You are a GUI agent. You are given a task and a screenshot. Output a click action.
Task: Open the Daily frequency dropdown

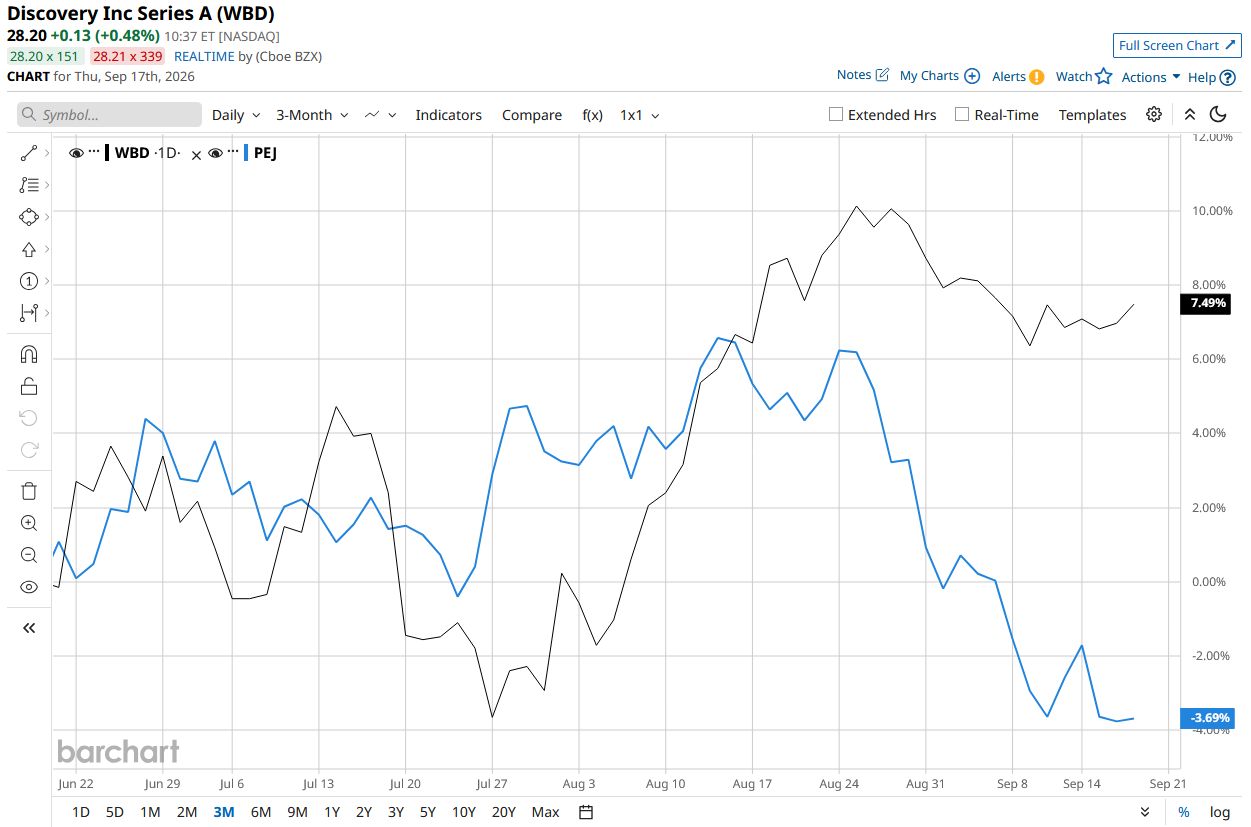(x=236, y=115)
